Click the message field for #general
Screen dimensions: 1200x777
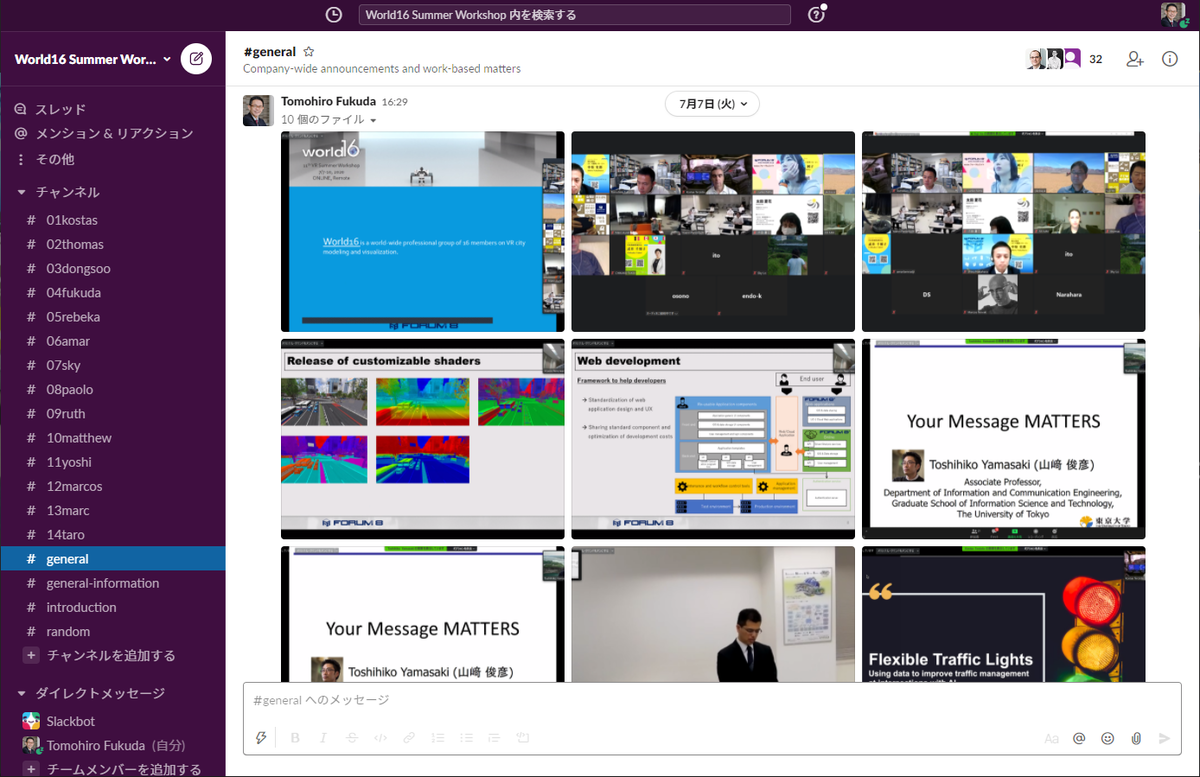point(712,700)
